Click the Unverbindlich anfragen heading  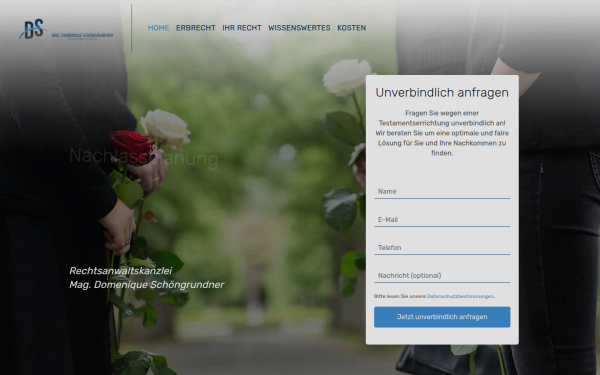(x=442, y=93)
